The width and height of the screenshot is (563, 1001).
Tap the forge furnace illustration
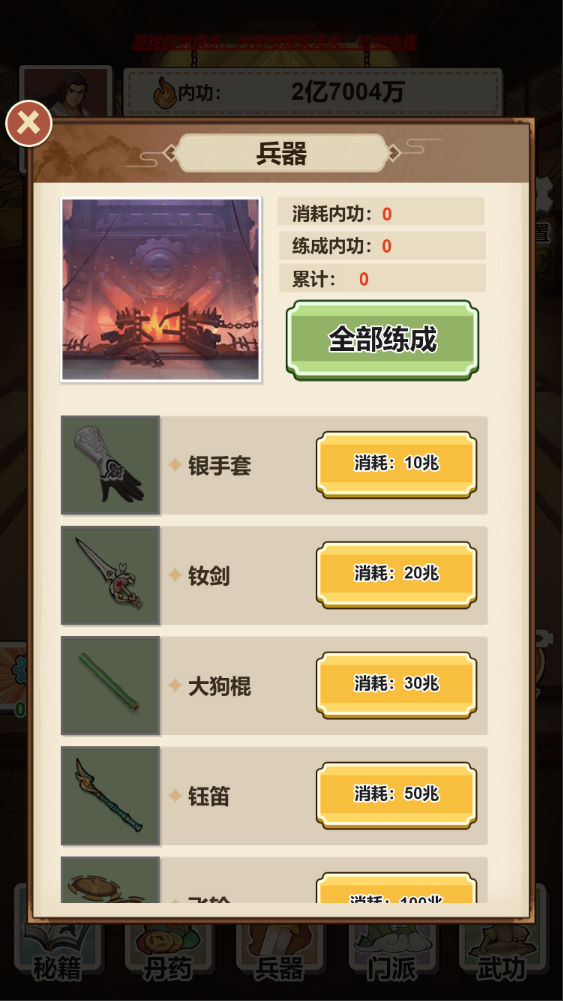point(161,290)
